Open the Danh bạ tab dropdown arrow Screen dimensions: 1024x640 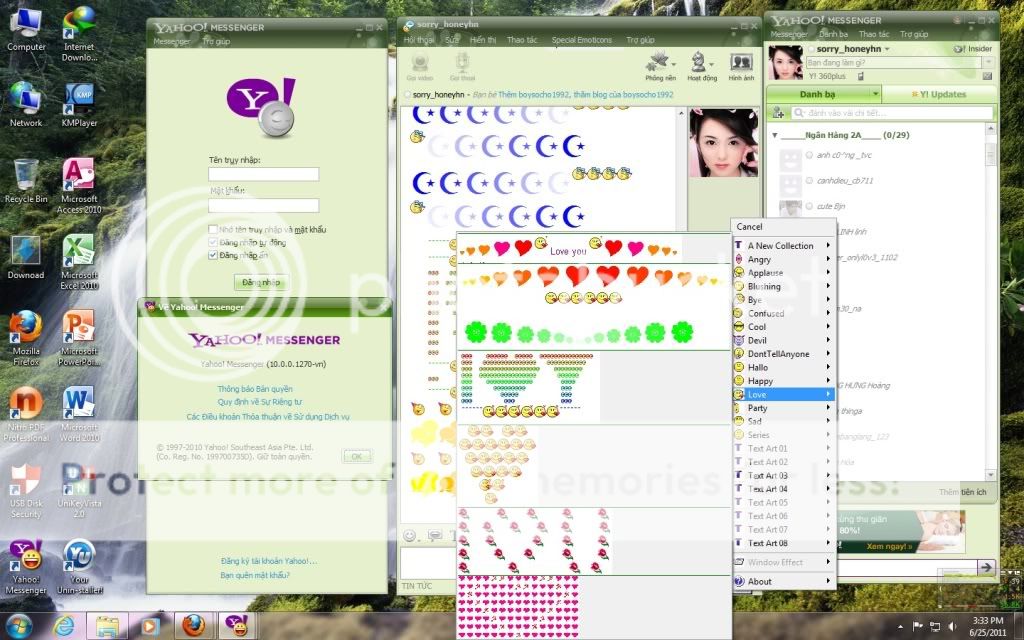point(876,94)
